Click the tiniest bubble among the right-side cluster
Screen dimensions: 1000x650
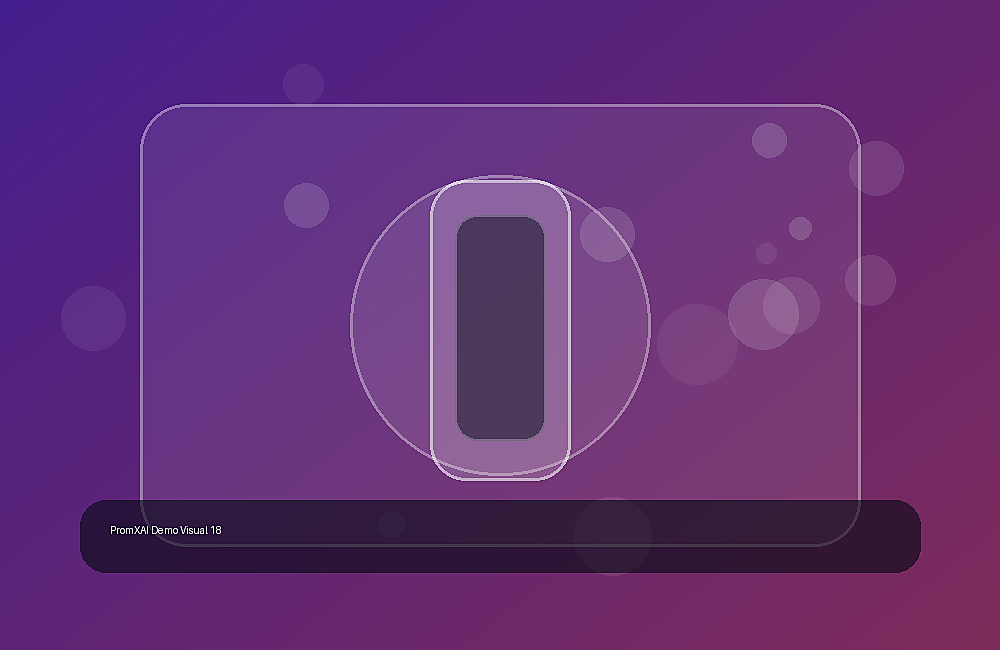point(767,253)
